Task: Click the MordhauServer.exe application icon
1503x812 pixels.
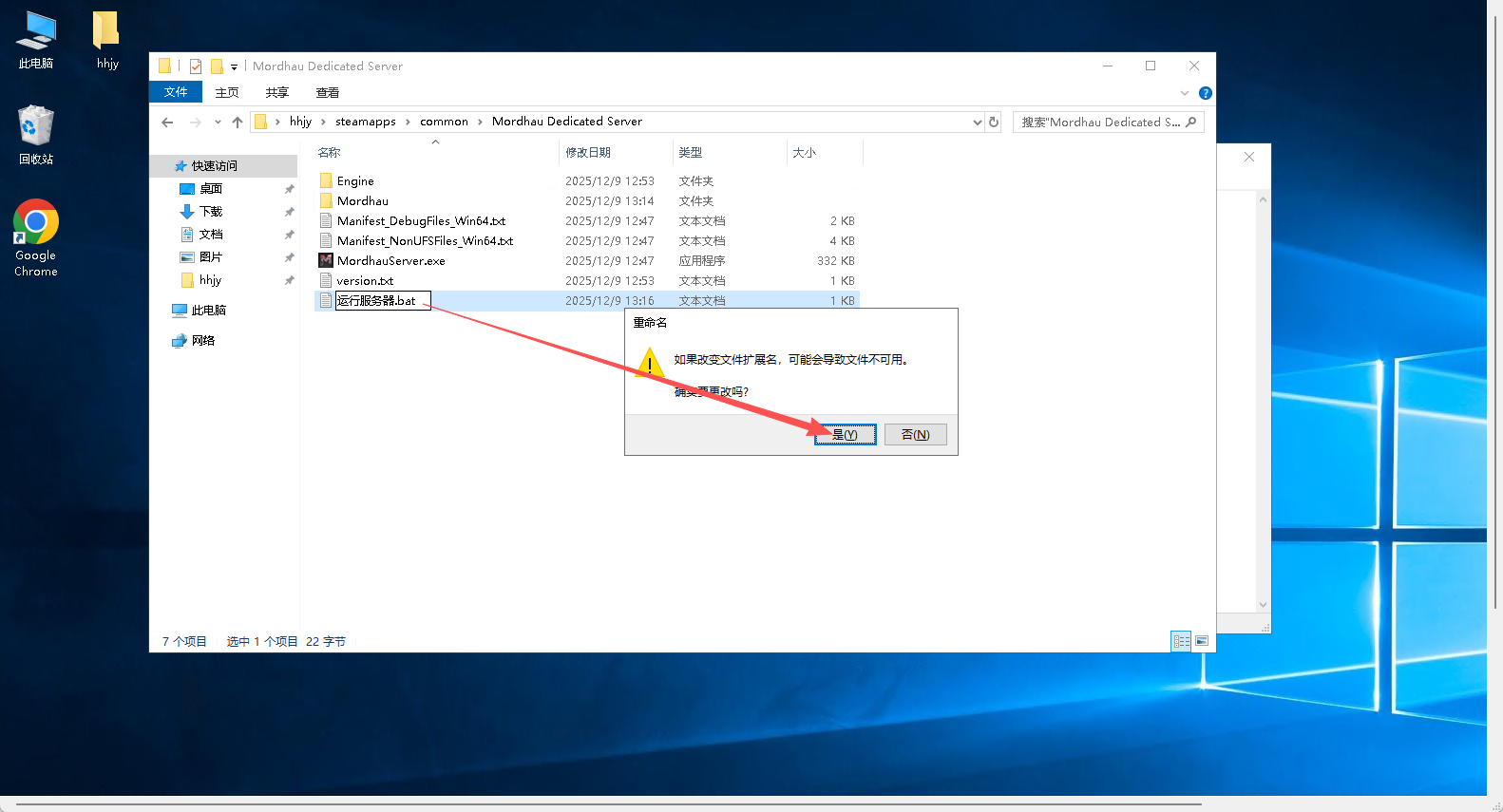Action: 326,261
